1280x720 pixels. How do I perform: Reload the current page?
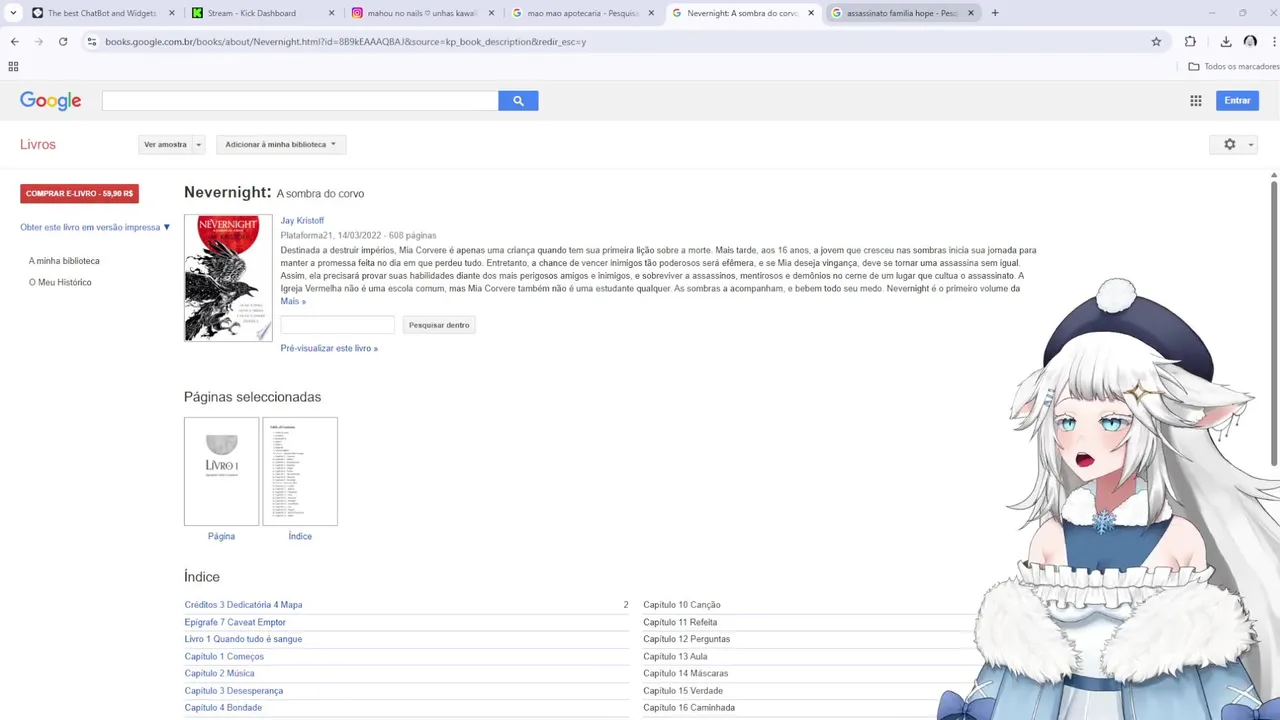coord(63,42)
